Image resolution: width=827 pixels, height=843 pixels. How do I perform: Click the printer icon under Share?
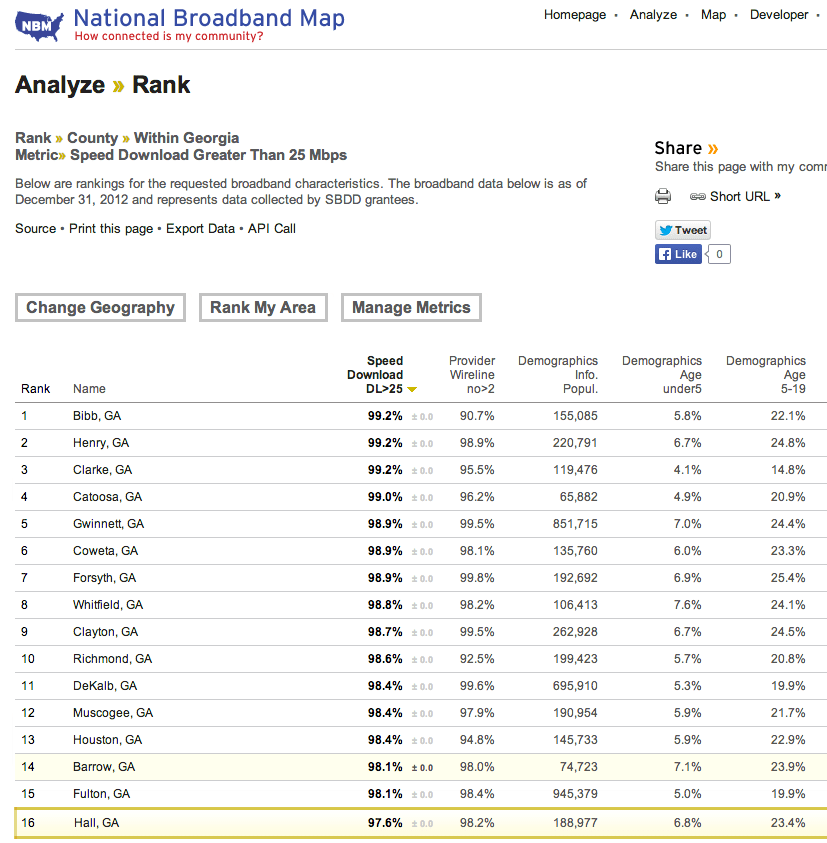tap(663, 197)
